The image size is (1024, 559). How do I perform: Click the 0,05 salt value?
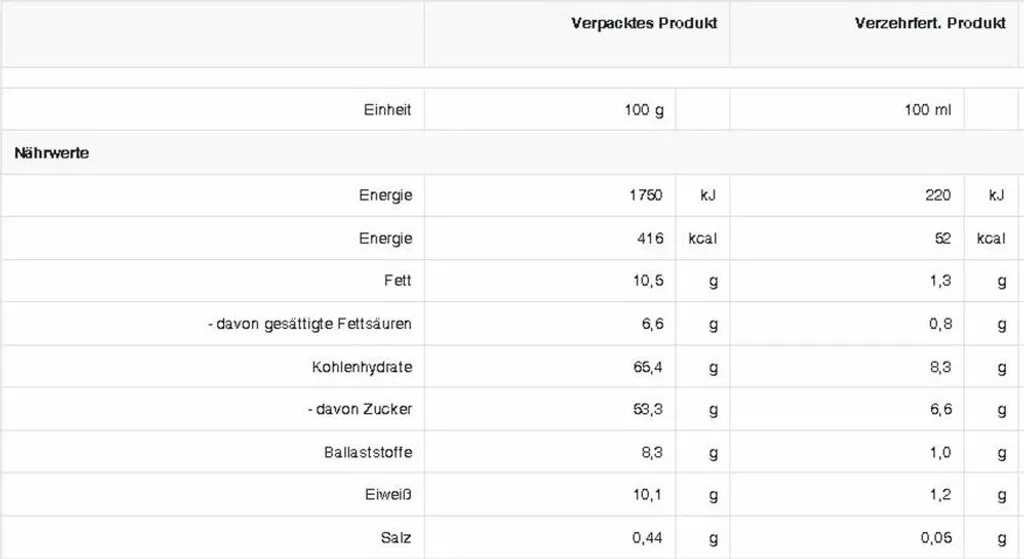[x=936, y=538]
